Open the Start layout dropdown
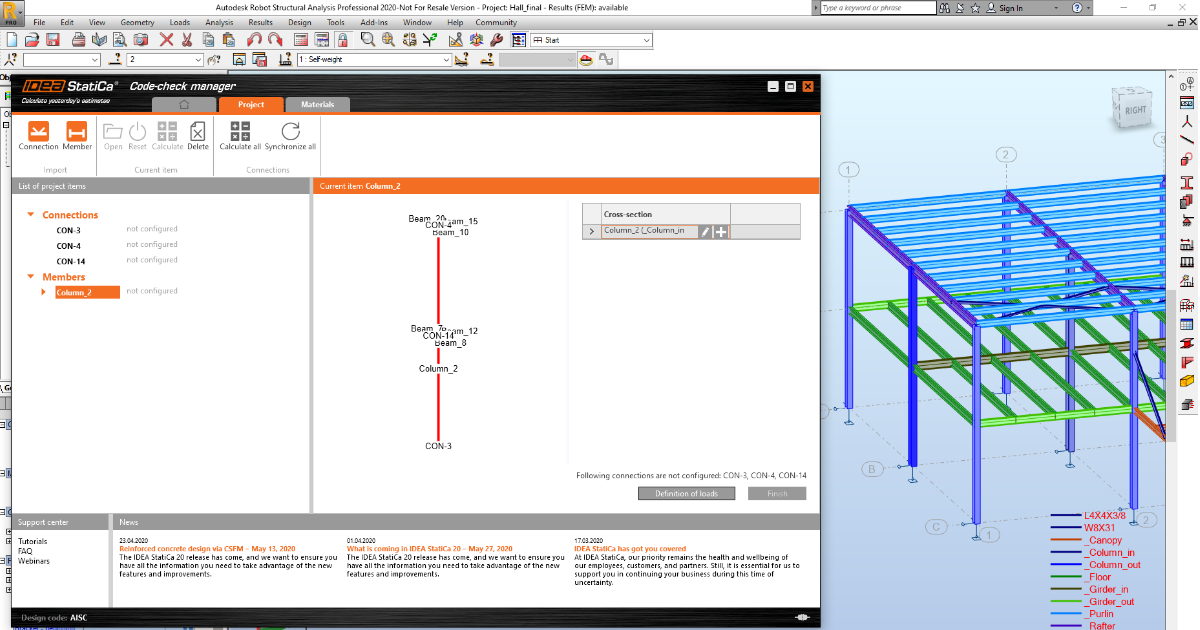The width and height of the screenshot is (1200, 630). pos(646,40)
